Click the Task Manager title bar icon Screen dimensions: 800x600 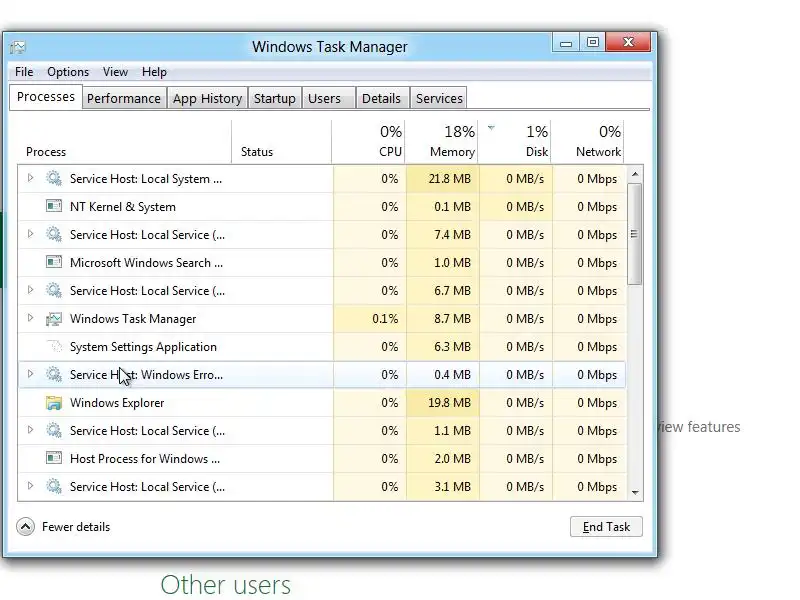pyautogui.click(x=17, y=47)
